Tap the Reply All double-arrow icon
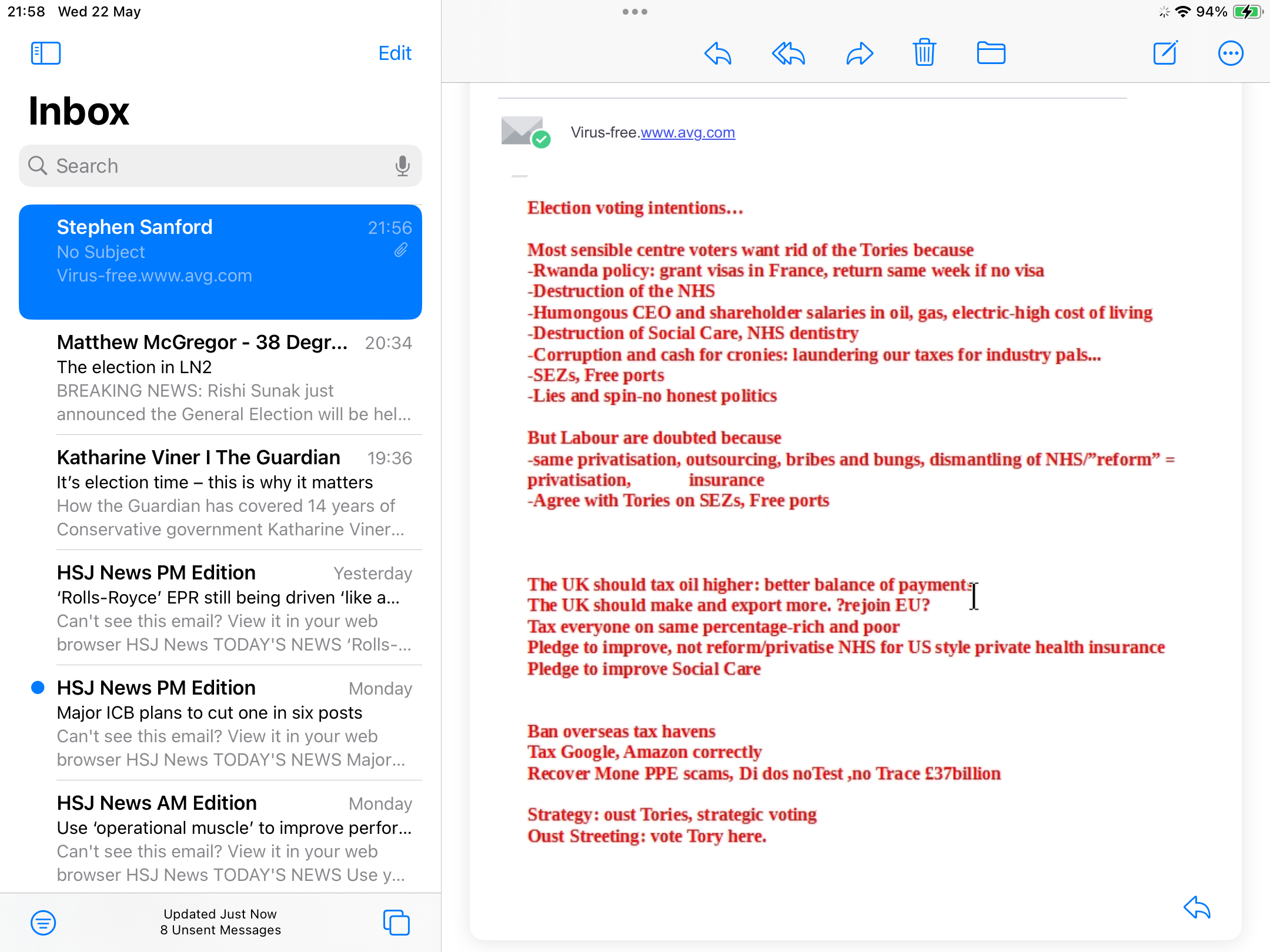 pos(788,53)
